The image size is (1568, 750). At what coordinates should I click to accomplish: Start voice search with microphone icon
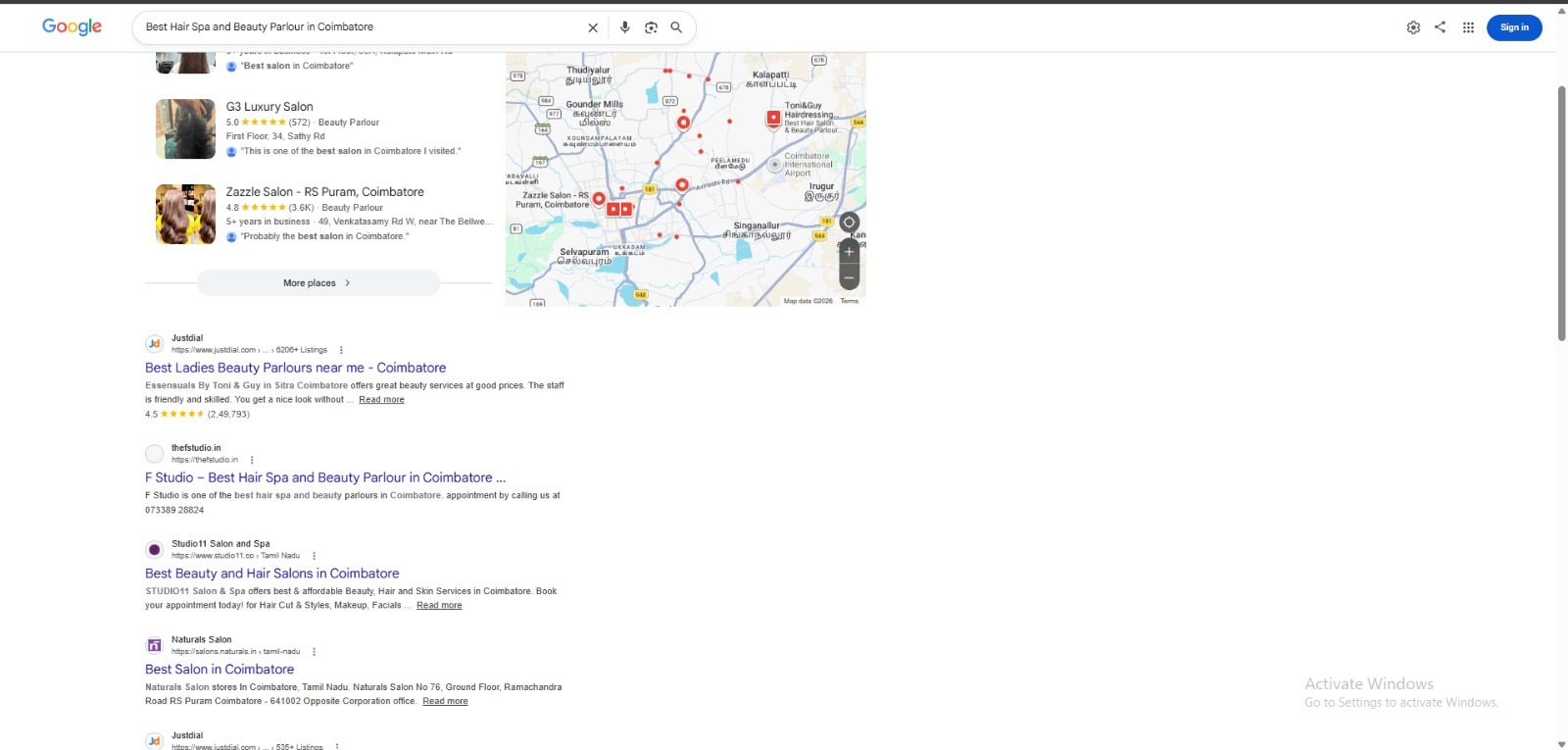(x=624, y=27)
